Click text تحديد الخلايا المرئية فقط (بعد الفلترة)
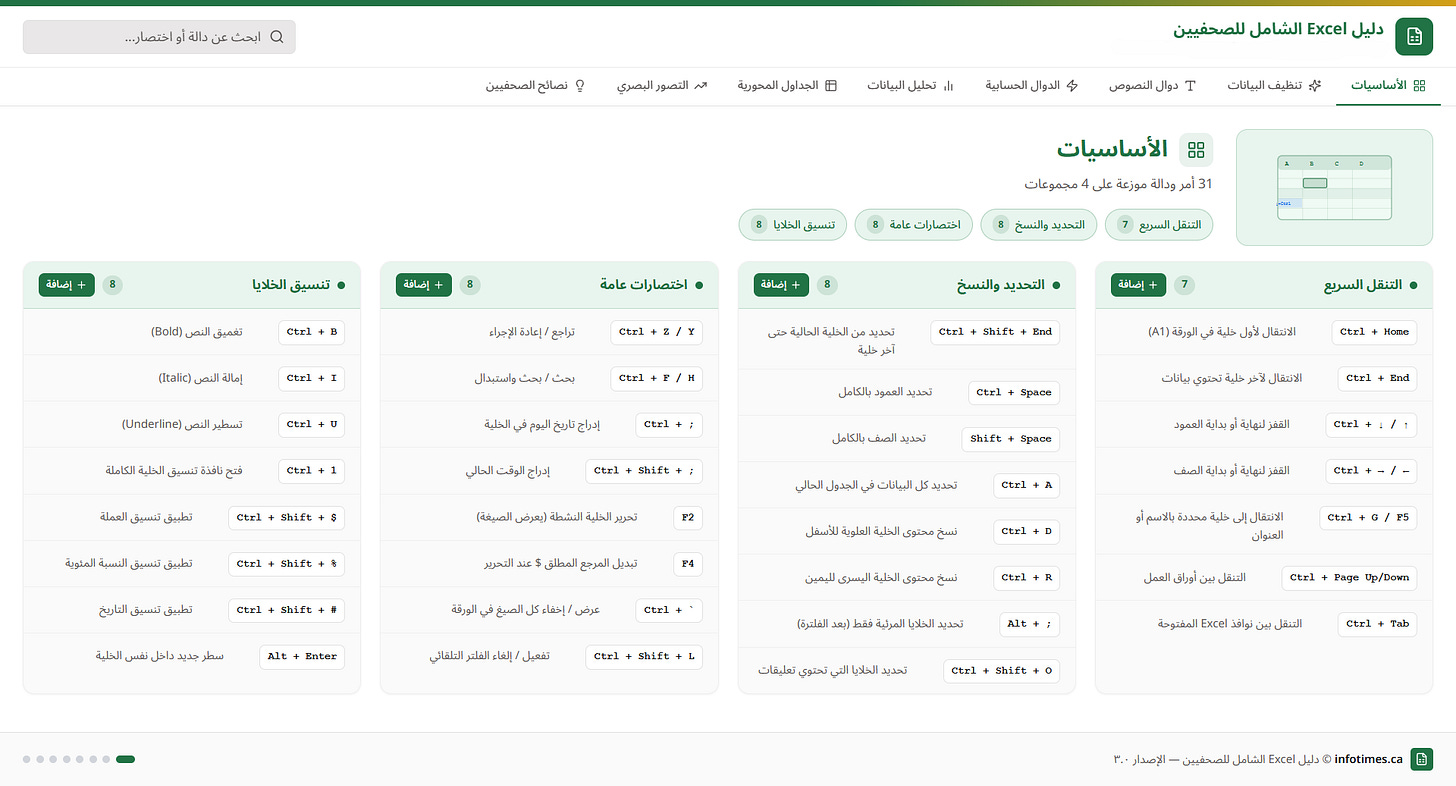Image resolution: width=1456 pixels, height=786 pixels. pyautogui.click(x=880, y=624)
